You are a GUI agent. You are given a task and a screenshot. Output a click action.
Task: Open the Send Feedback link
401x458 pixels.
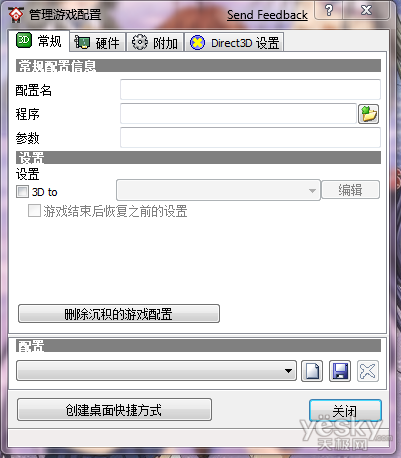tap(267, 15)
